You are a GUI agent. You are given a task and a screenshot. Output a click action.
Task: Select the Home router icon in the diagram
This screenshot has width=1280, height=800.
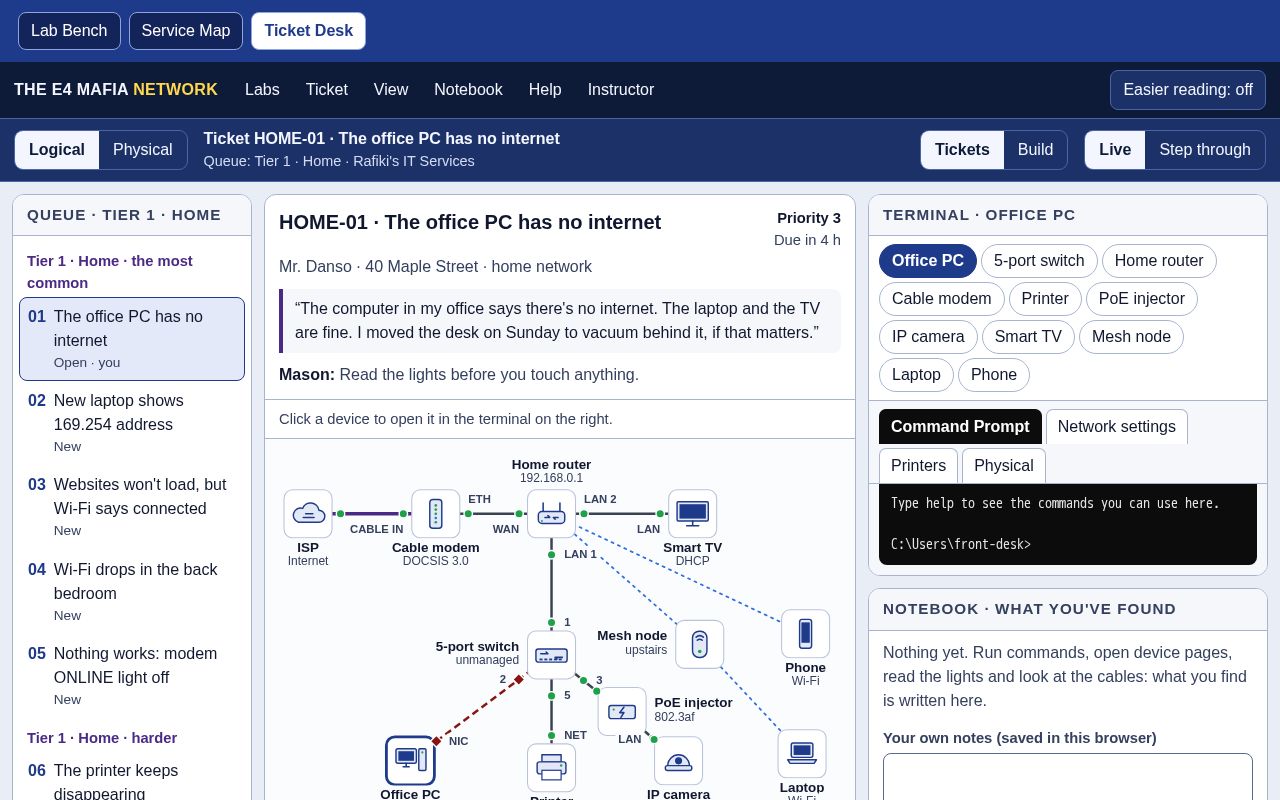tap(552, 514)
